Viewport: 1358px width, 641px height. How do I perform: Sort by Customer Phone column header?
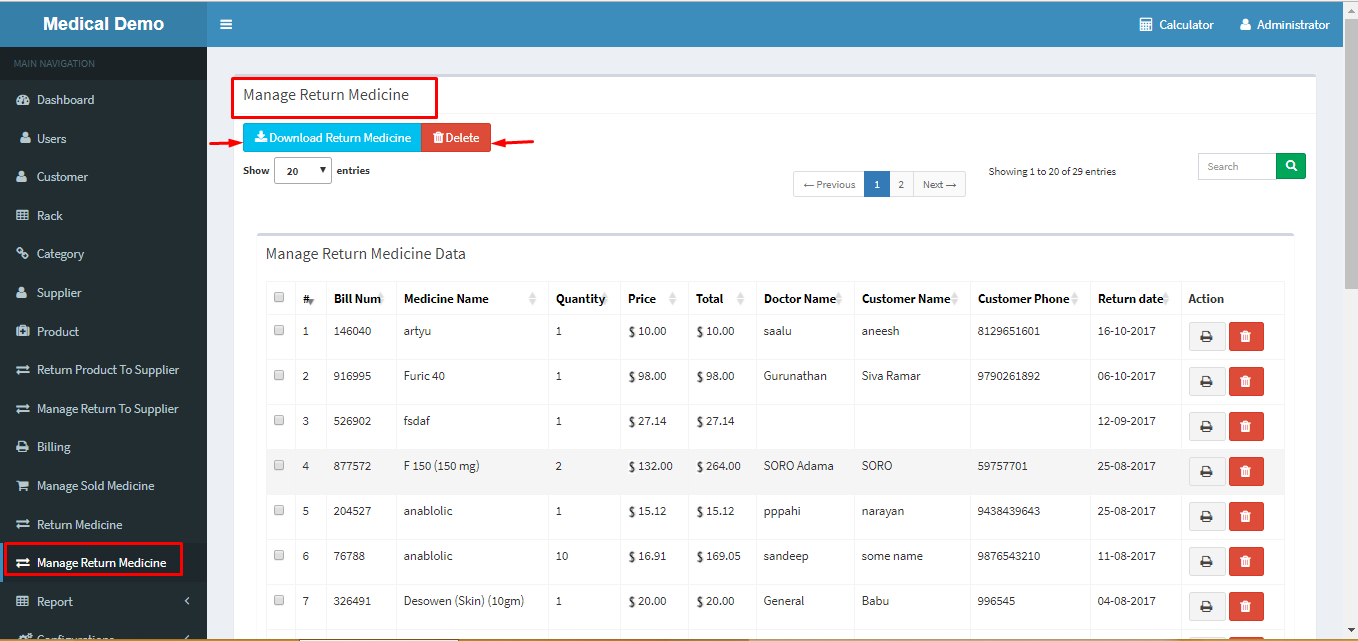pos(1030,298)
